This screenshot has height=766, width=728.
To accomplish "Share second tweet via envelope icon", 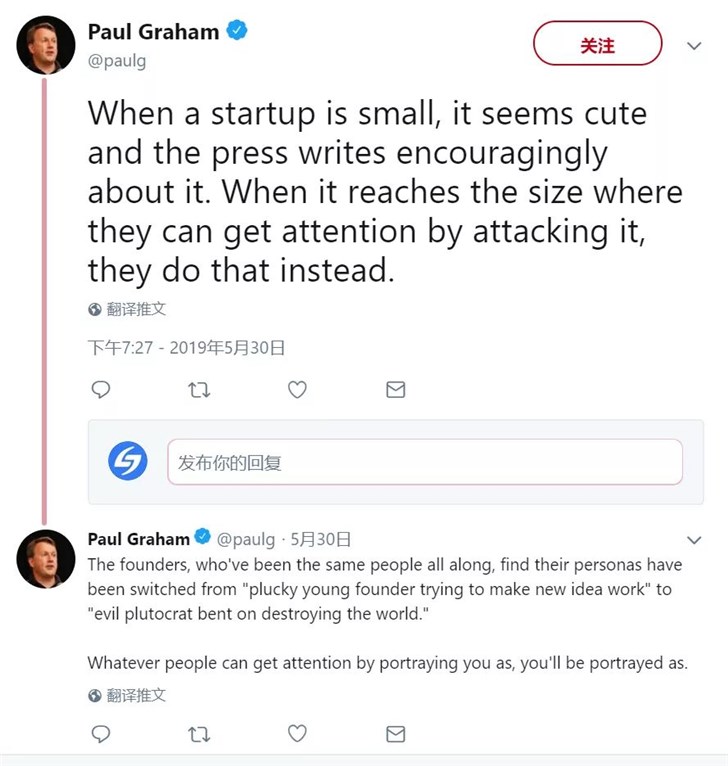I will [x=395, y=734].
